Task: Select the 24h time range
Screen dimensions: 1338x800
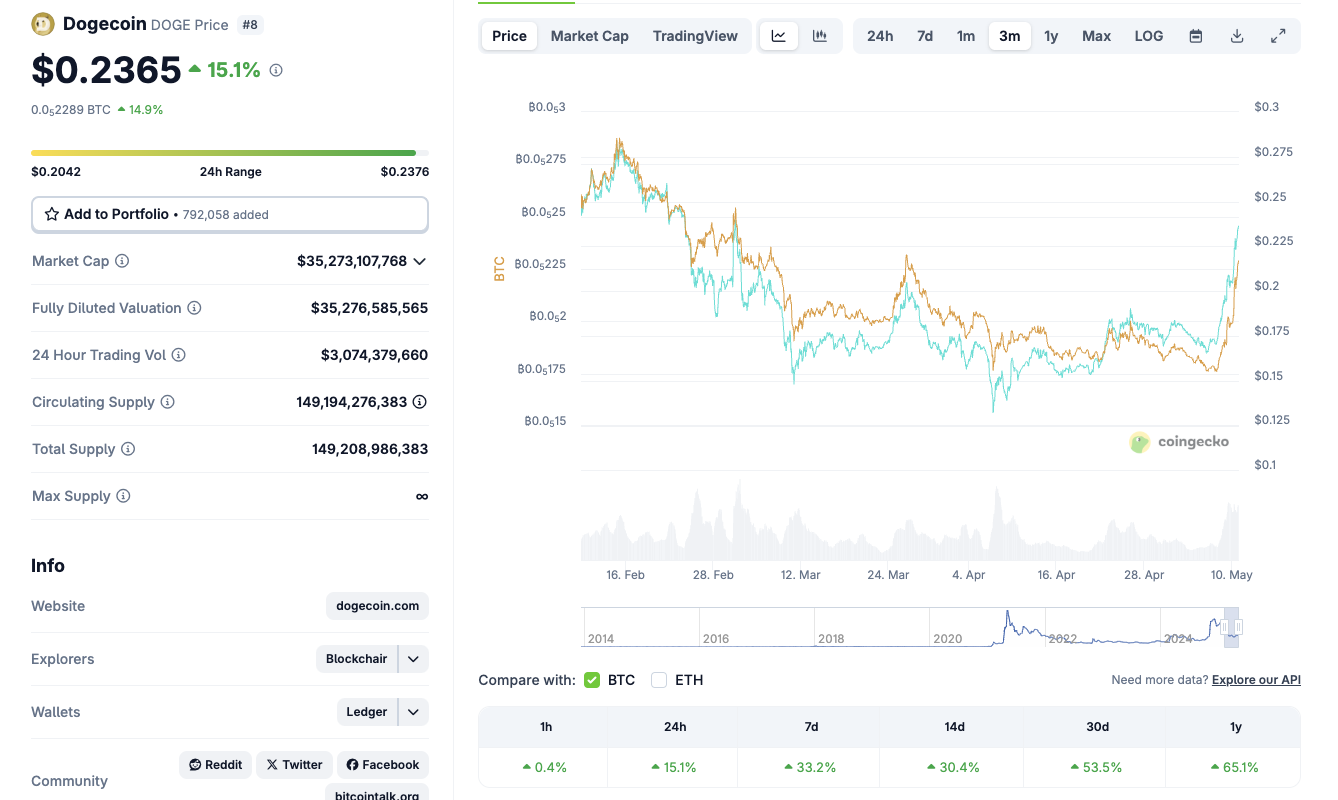Action: click(x=880, y=36)
